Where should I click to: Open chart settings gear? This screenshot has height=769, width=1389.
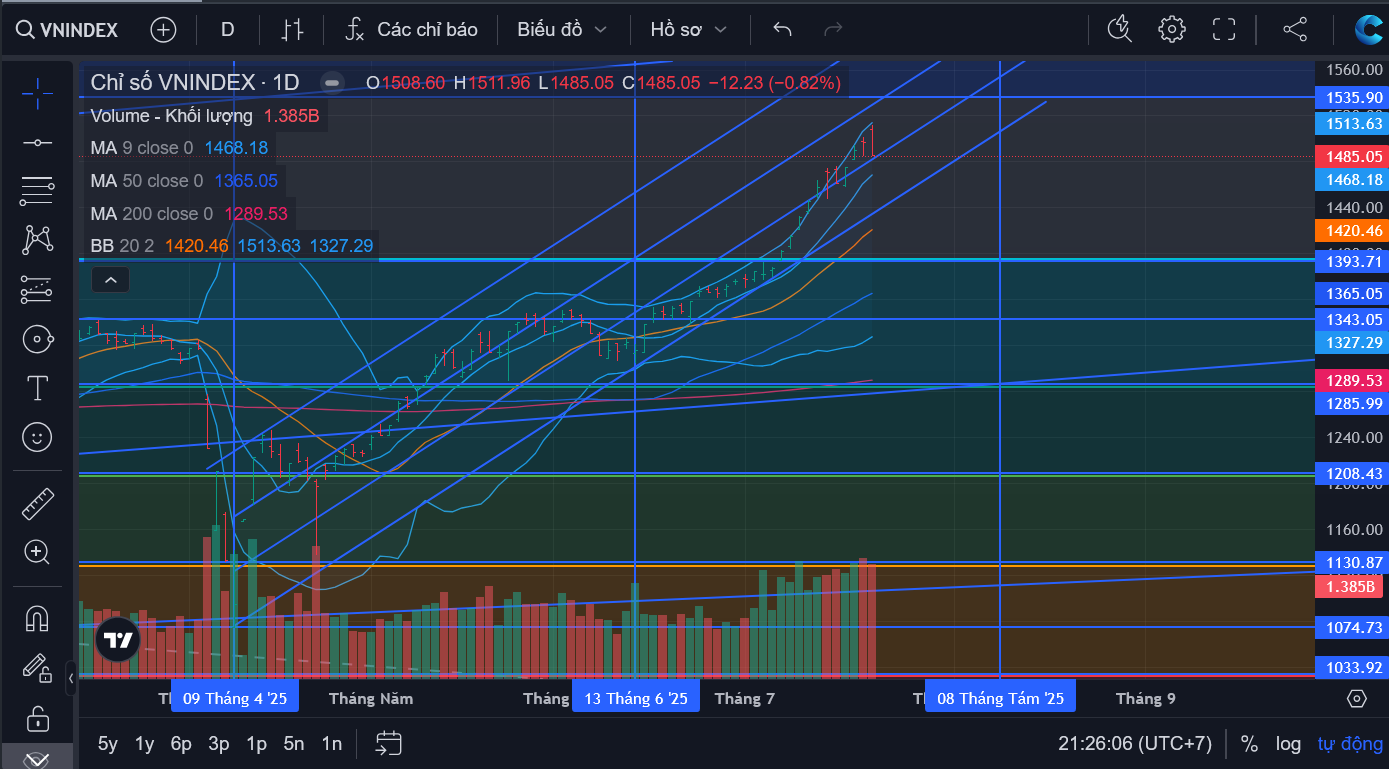coord(1172,29)
